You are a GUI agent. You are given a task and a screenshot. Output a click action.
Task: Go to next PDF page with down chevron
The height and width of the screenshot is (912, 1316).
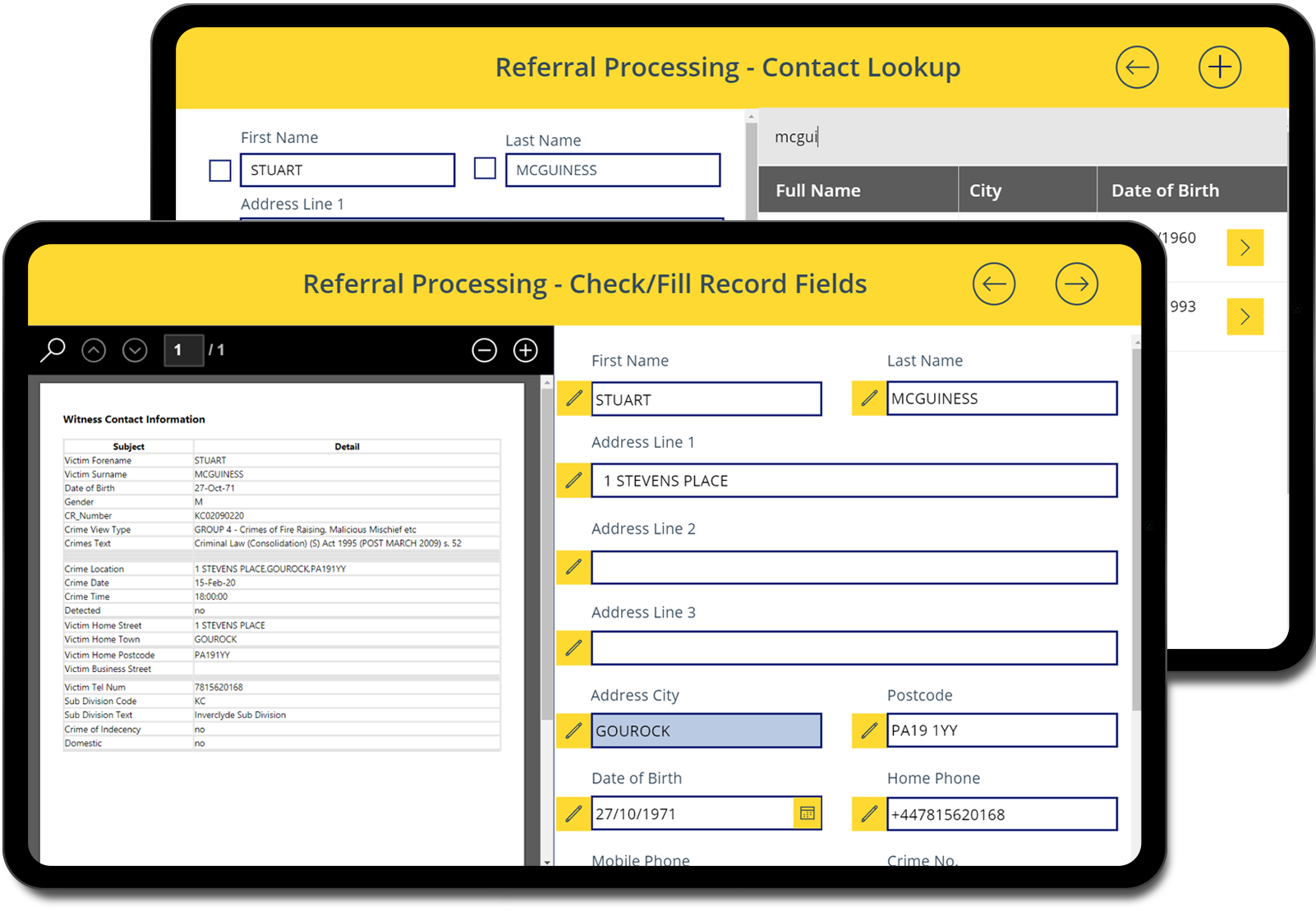point(135,350)
